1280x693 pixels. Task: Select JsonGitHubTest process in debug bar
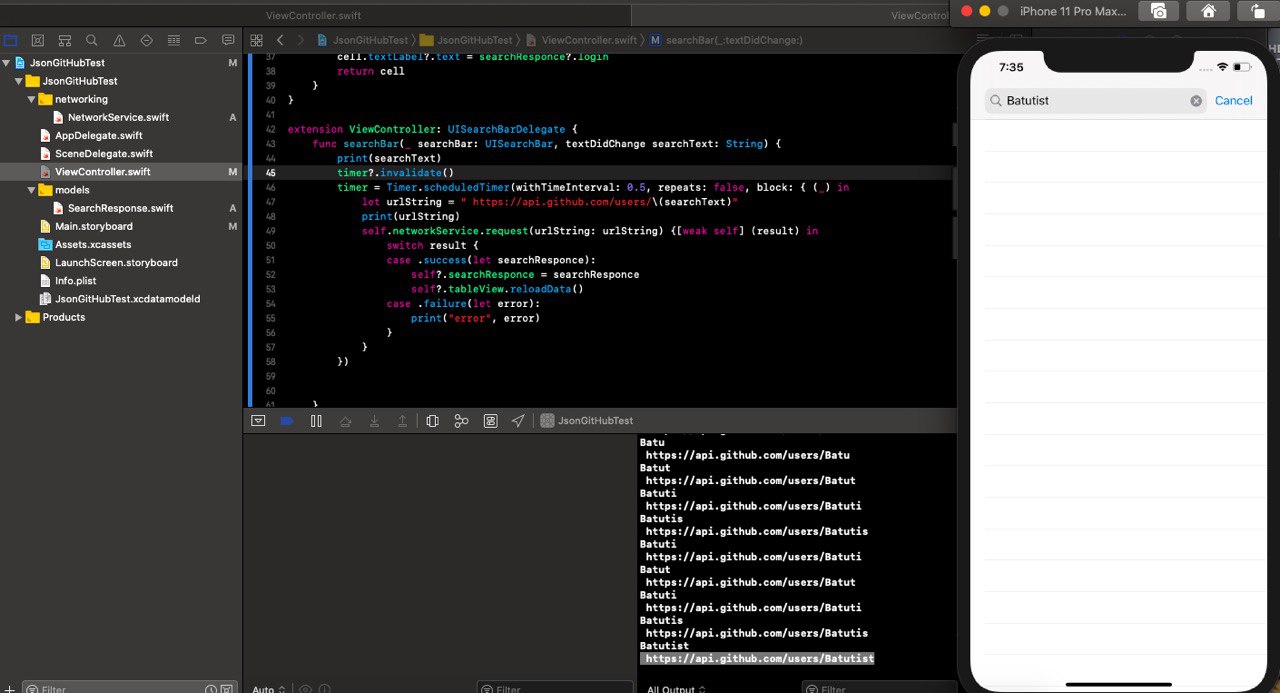(586, 421)
